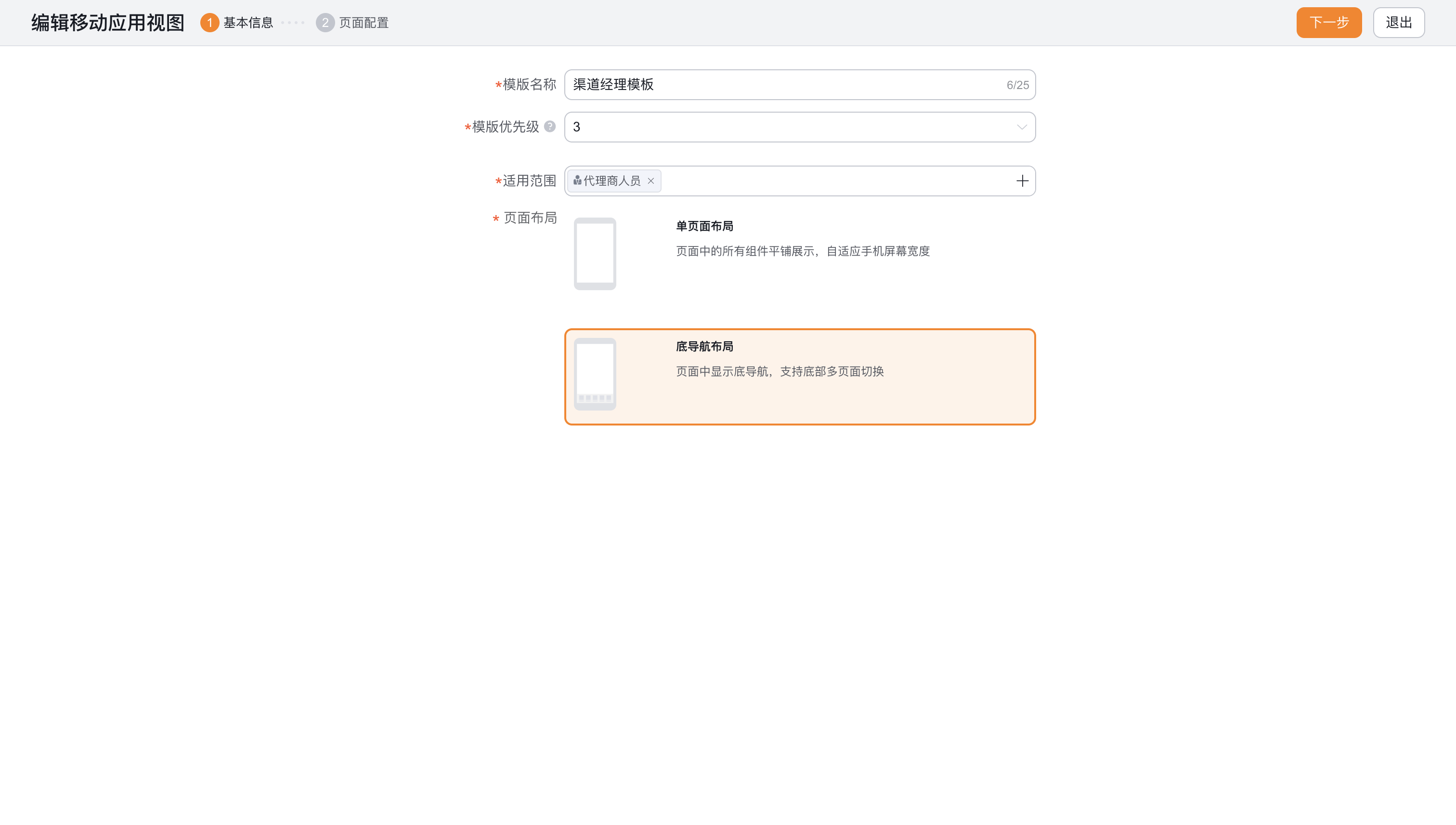Click the description 页面中的所有组件平铺展示
This screenshot has width=1456, height=825.
(803, 251)
